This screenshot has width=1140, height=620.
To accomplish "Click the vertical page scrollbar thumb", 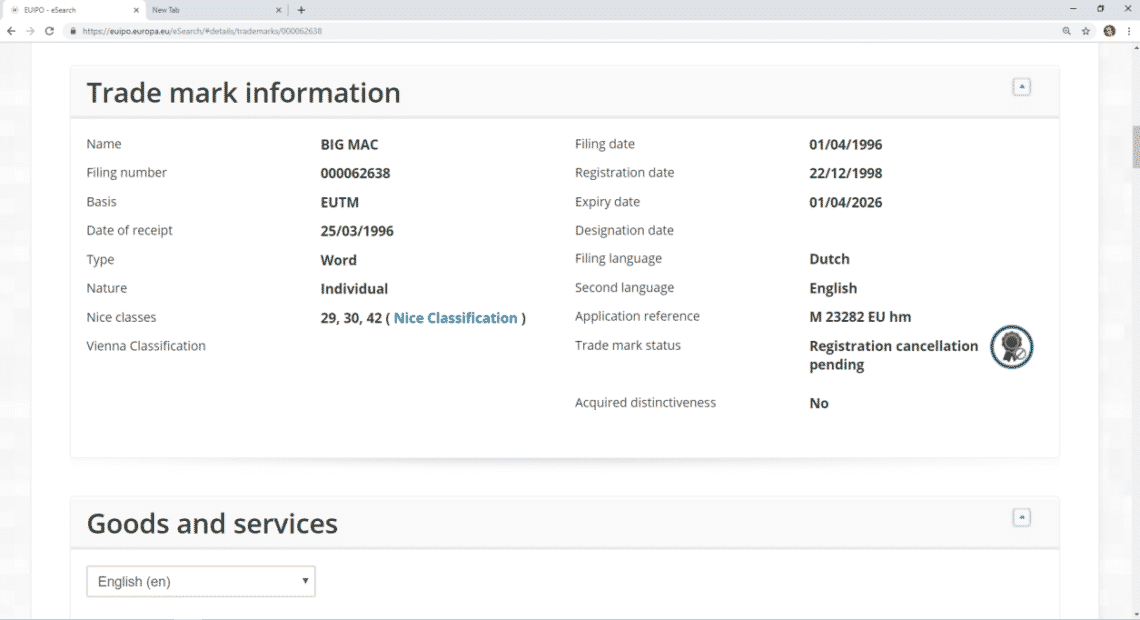I will pos(1134,147).
